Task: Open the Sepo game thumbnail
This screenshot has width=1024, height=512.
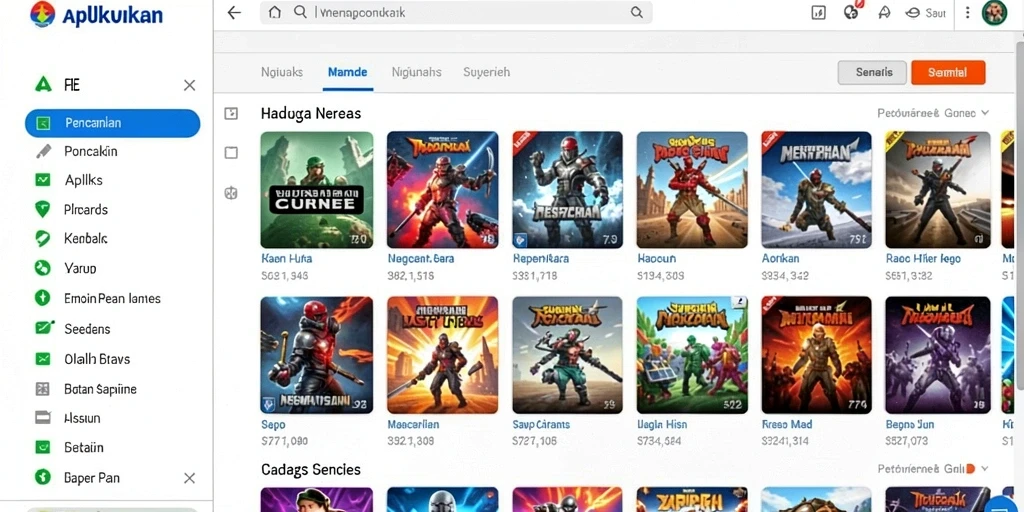Action: coord(317,355)
